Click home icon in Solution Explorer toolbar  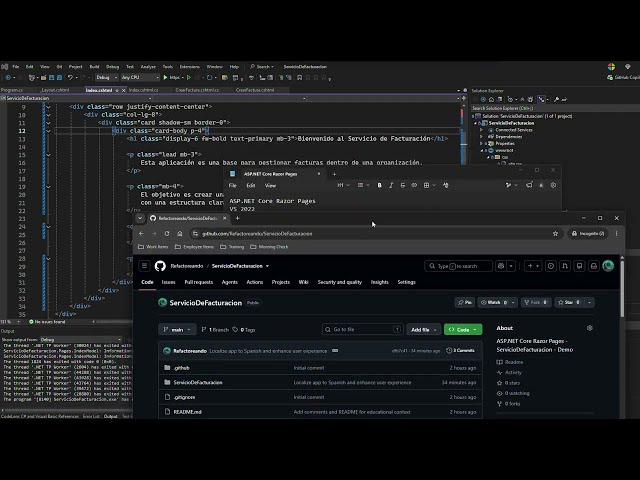[x=491, y=99]
